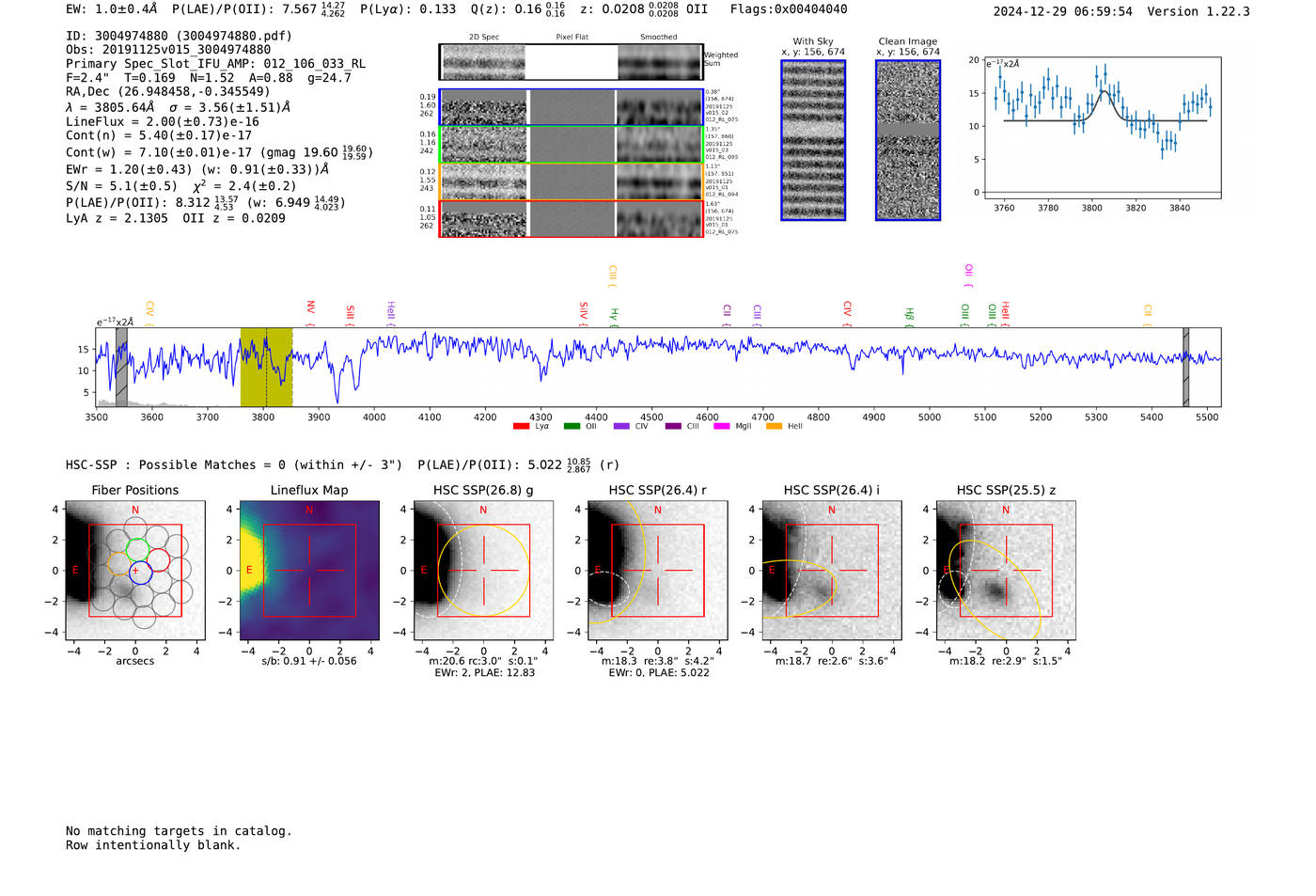
Task: Click the red-framed row's Pixel Flat cutout
Action: coord(572,219)
